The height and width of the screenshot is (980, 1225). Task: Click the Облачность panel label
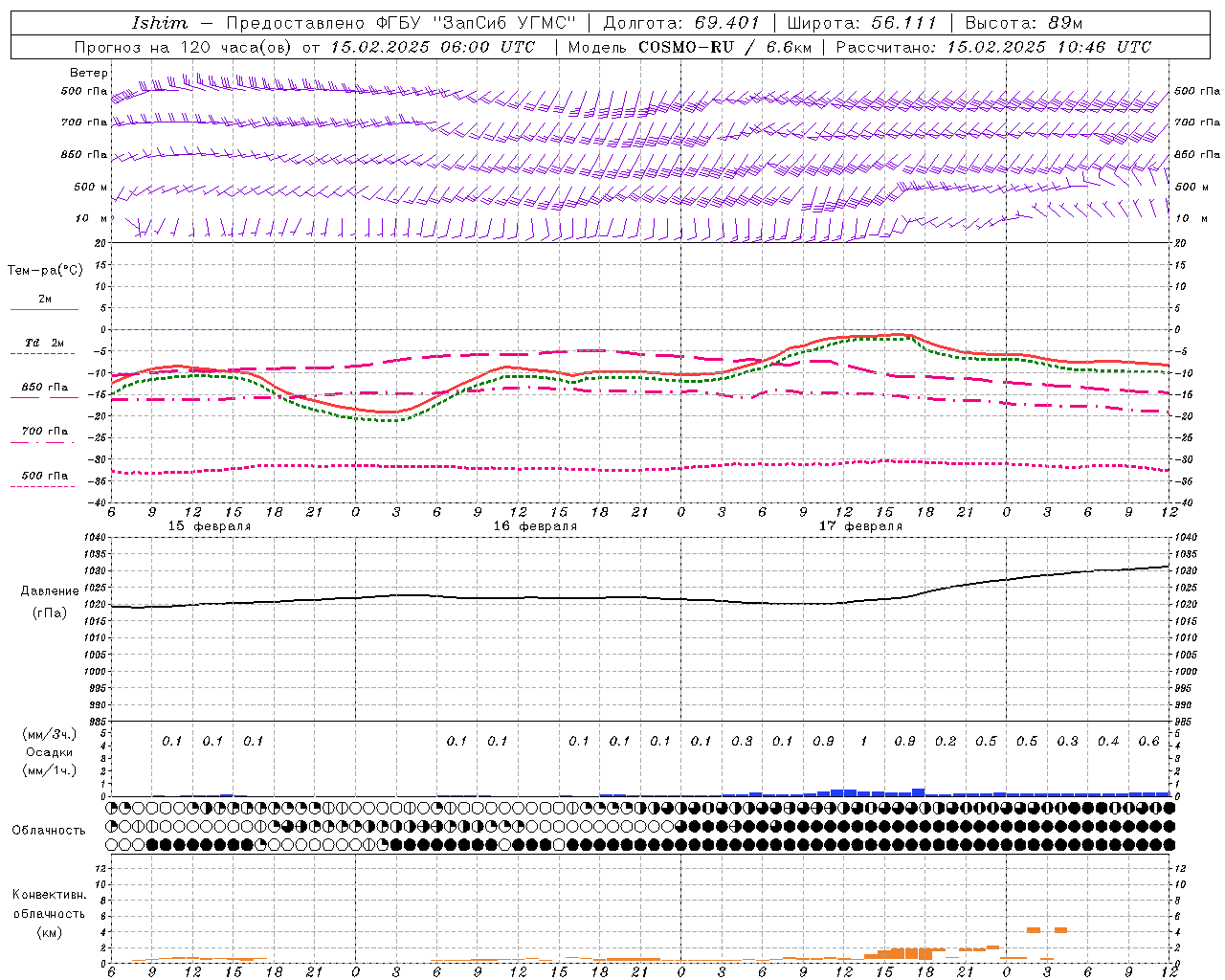[49, 830]
